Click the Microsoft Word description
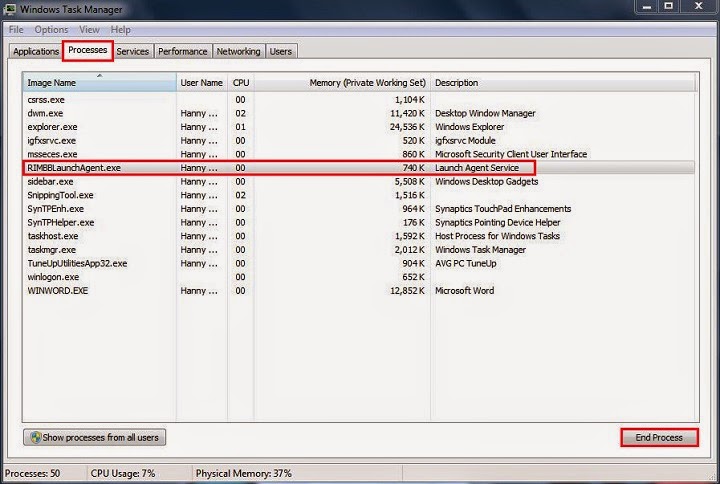Viewport: 720px width, 484px height. coord(464,291)
